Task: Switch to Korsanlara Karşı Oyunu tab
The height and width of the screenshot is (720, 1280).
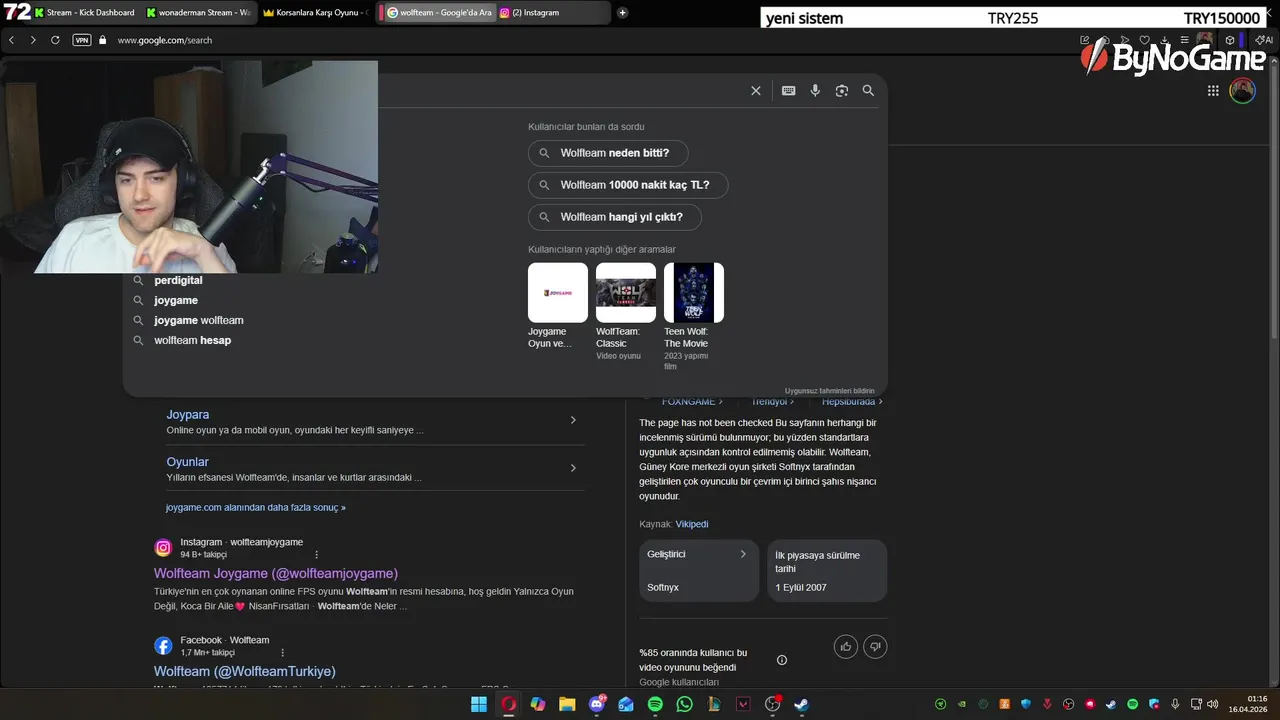Action: point(316,13)
